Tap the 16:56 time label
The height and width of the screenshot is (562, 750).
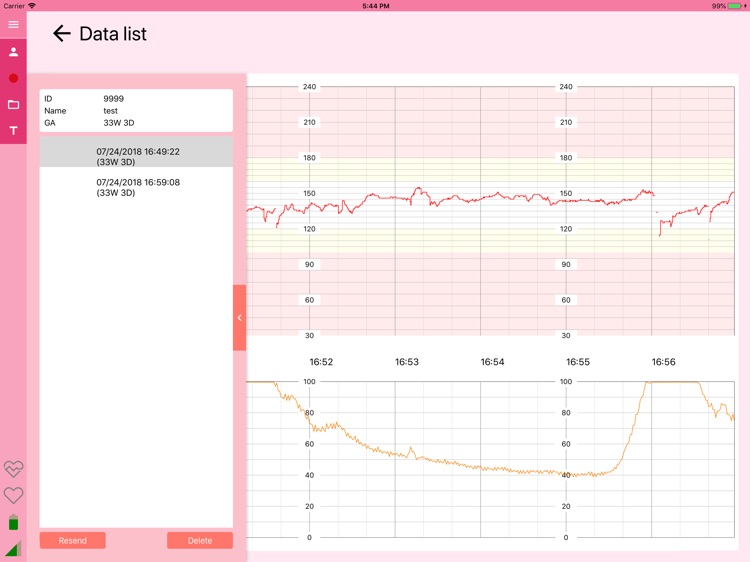click(x=663, y=362)
